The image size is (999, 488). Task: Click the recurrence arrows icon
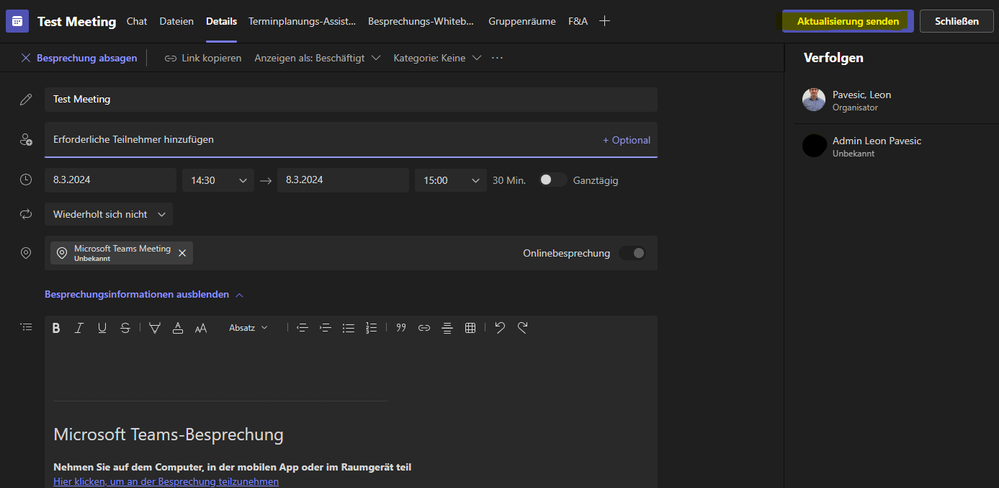pos(25,215)
